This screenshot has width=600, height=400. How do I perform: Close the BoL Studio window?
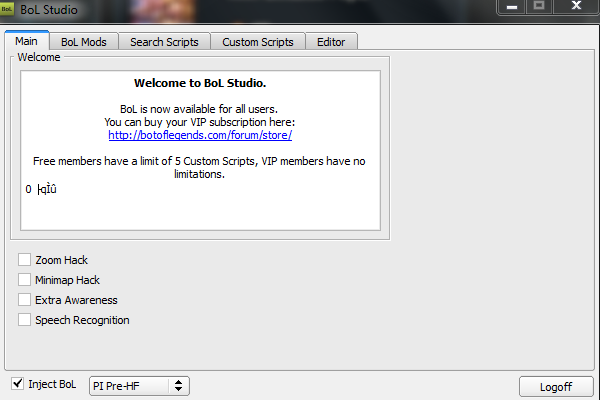click(x=576, y=6)
